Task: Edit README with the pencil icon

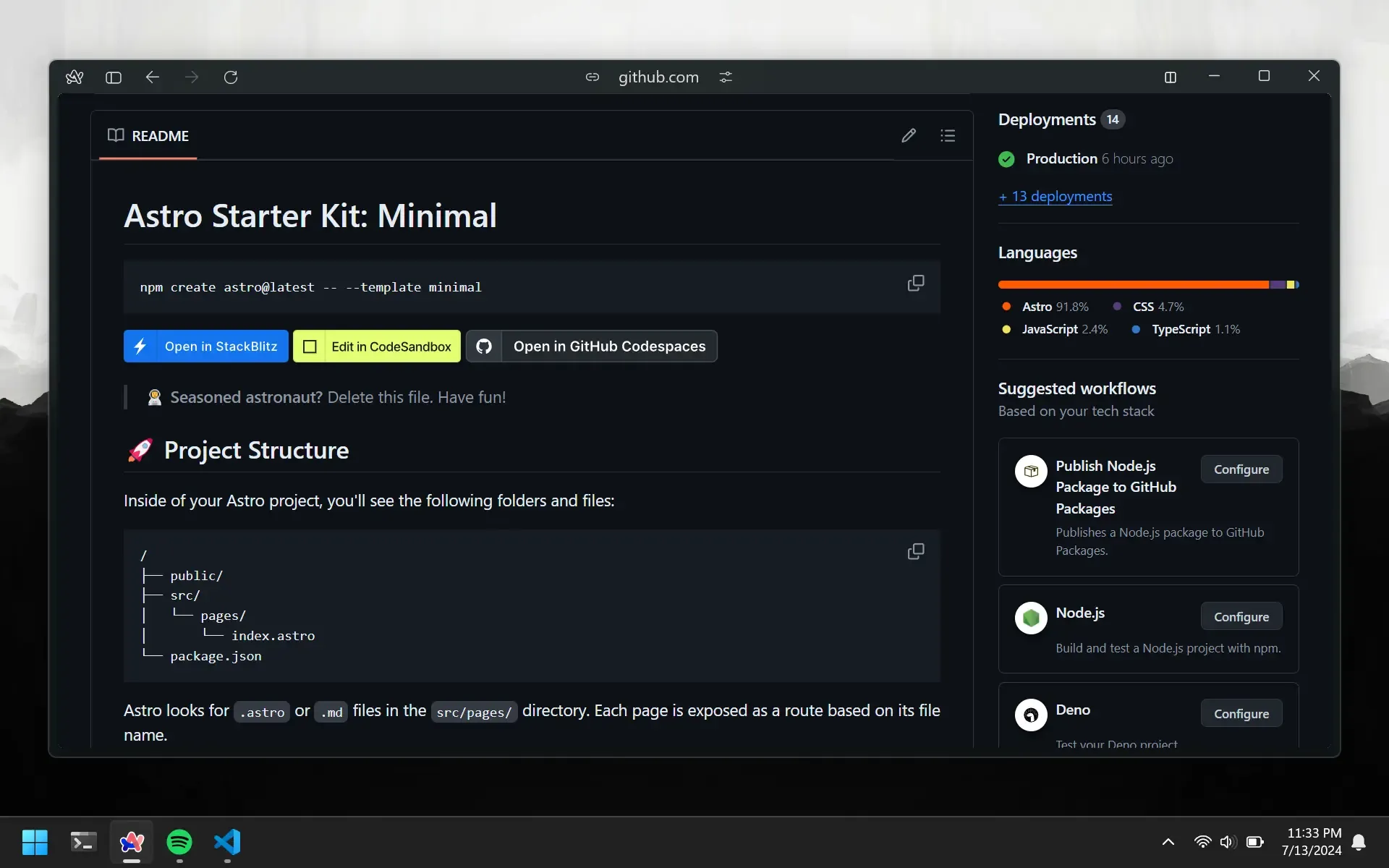Action: click(x=909, y=135)
